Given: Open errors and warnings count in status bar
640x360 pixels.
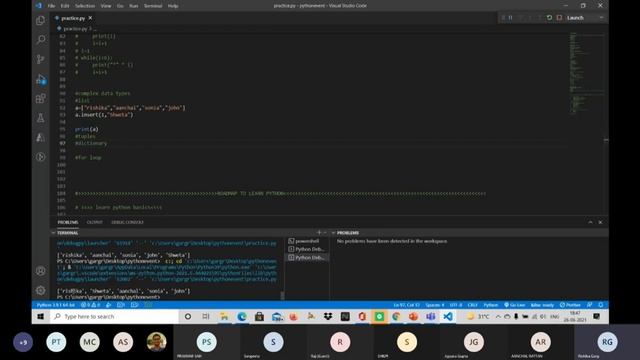Looking at the screenshot, I should click(x=90, y=305).
